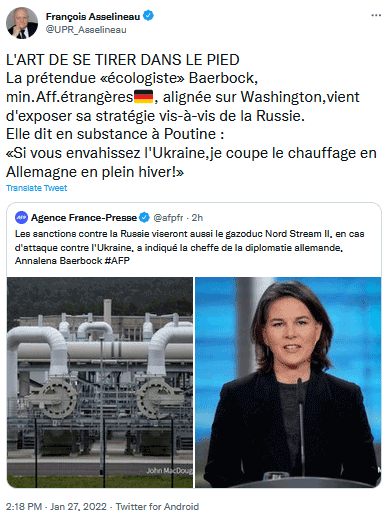The image size is (389, 522).
Task: Open the photo of woman at microphone
Action: 288,382
